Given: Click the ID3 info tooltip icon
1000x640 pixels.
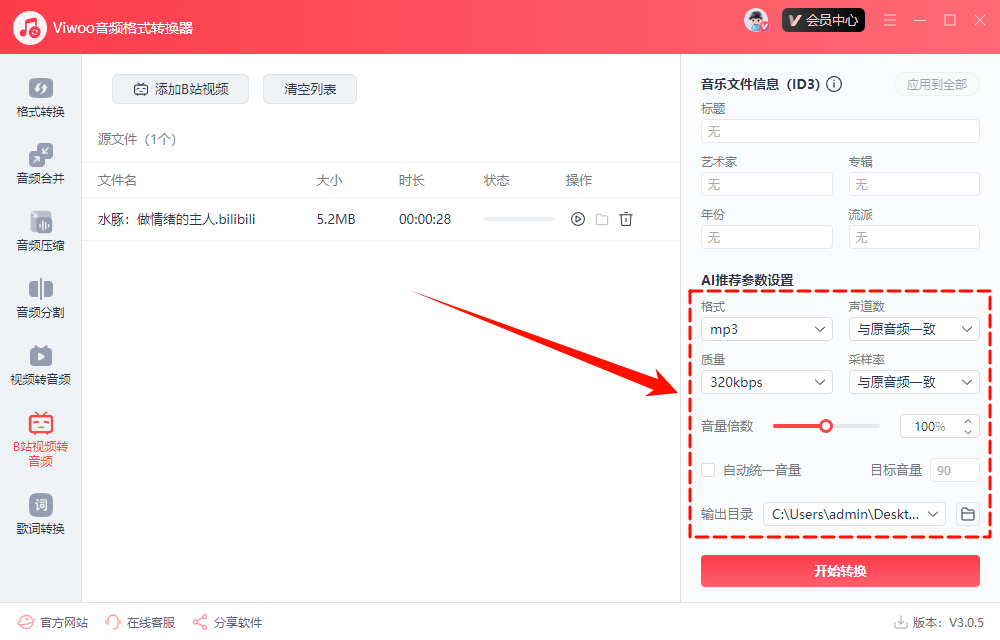Looking at the screenshot, I should point(834,84).
